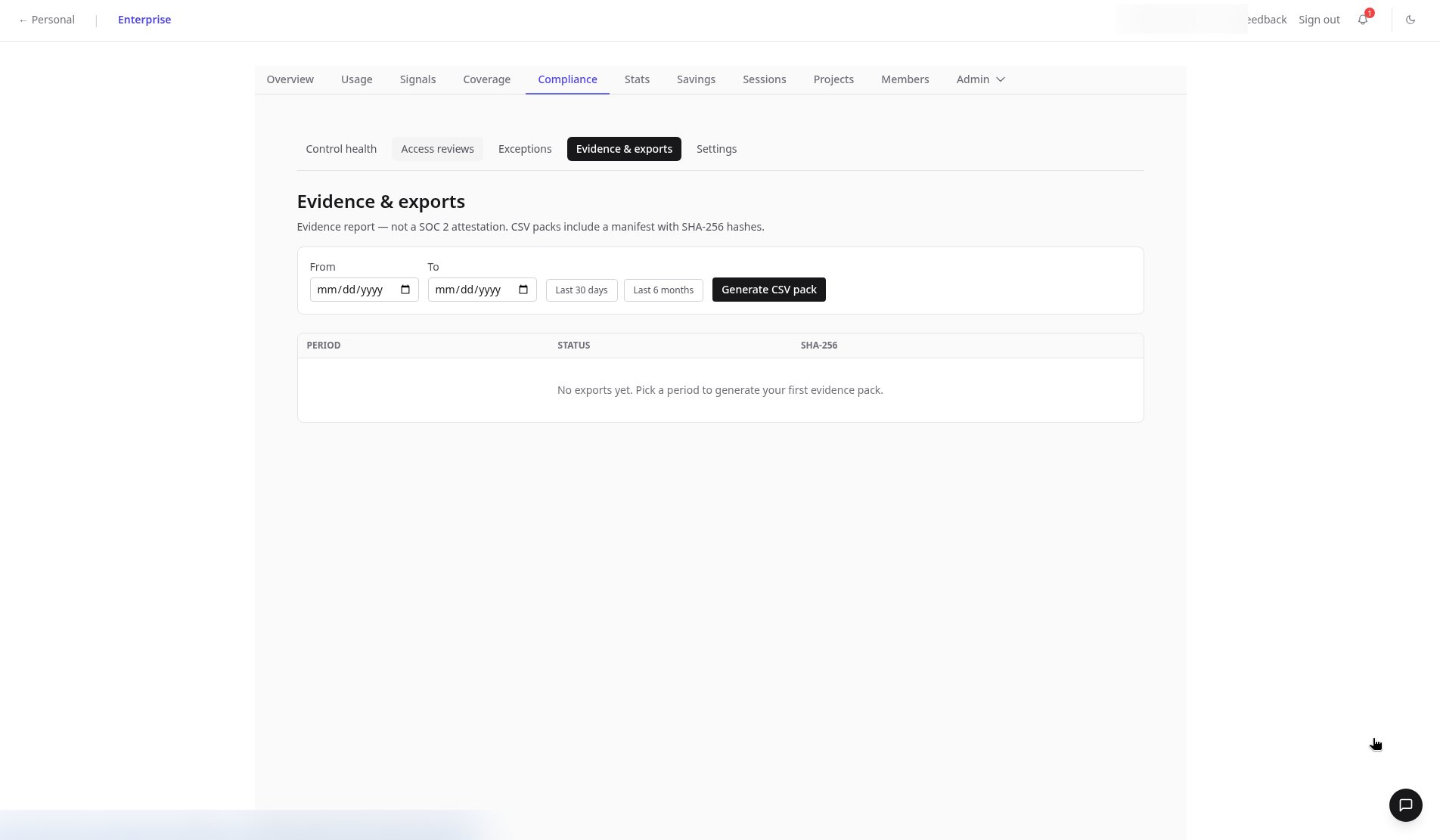Switch to the Signals tab
The height and width of the screenshot is (840, 1440).
(x=417, y=79)
